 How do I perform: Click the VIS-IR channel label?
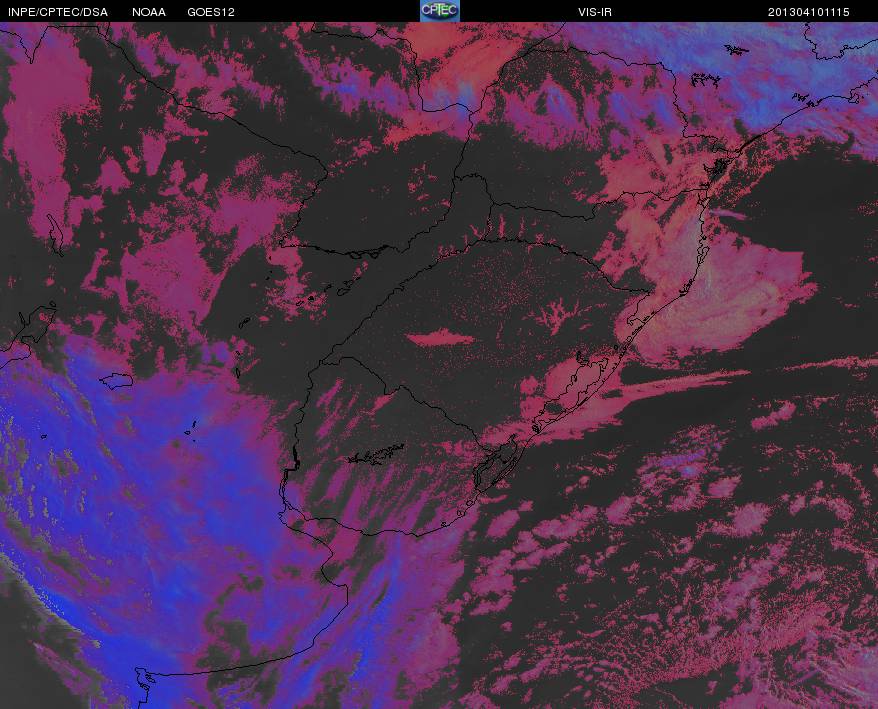pyautogui.click(x=595, y=12)
